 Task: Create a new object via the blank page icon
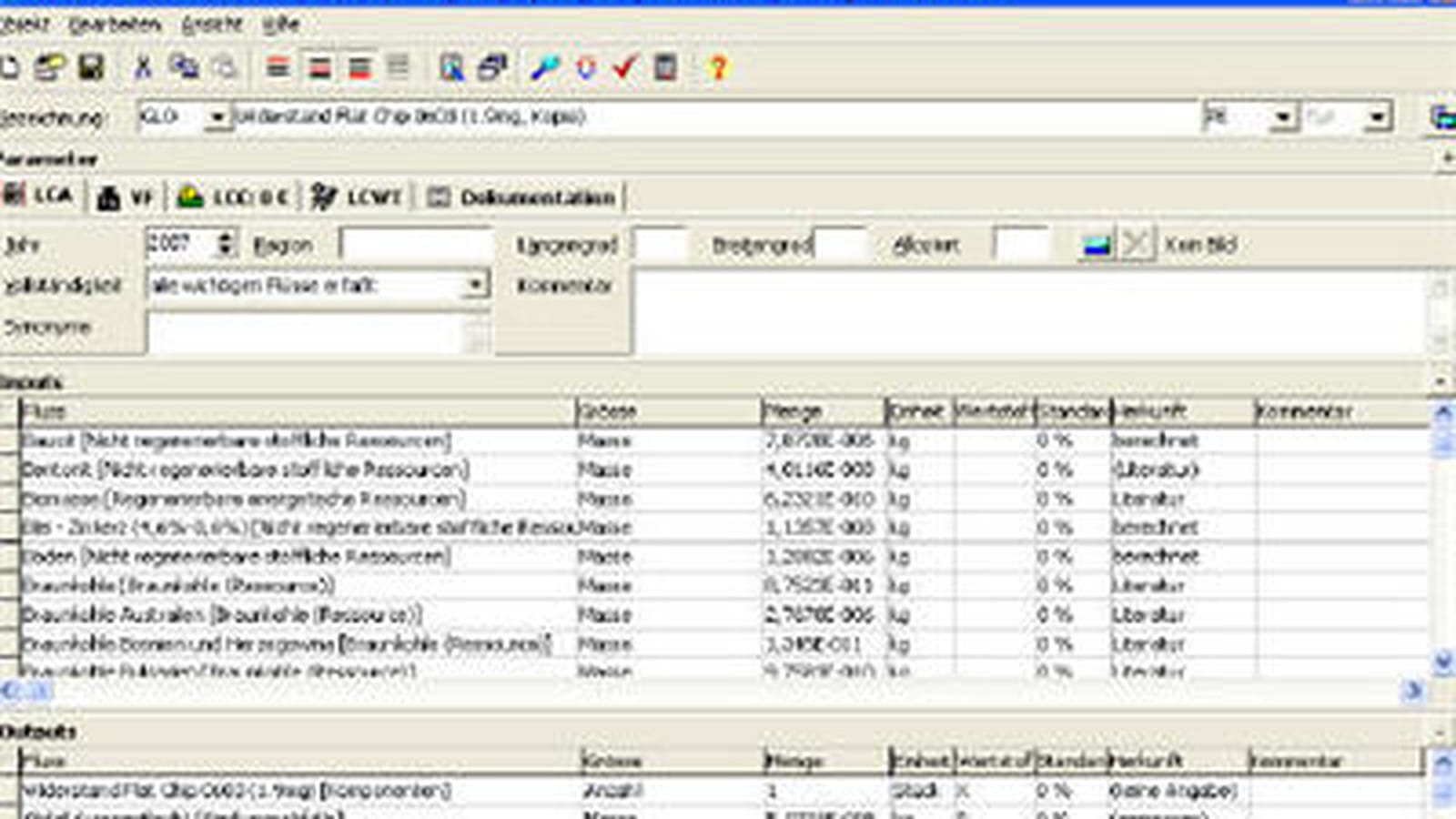pyautogui.click(x=9, y=67)
